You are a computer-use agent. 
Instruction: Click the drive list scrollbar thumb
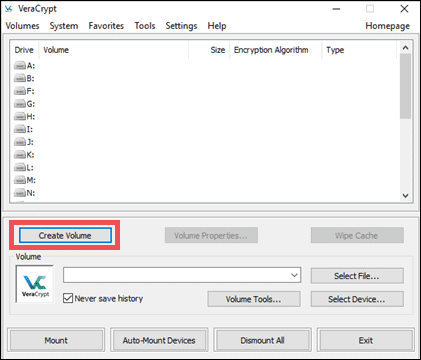405,86
